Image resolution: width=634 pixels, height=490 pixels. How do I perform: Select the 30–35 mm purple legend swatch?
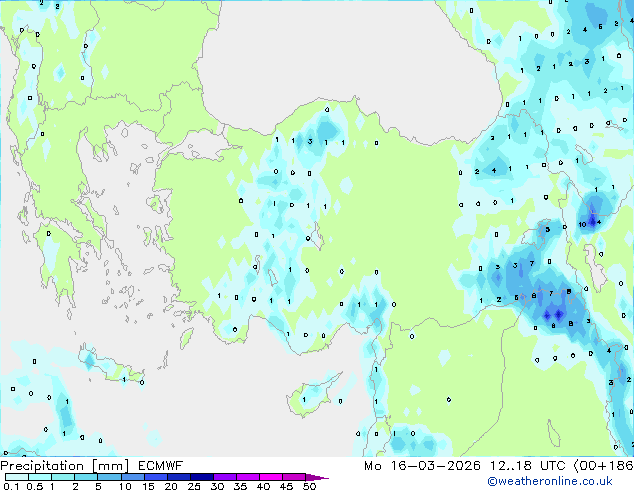click(x=224, y=477)
